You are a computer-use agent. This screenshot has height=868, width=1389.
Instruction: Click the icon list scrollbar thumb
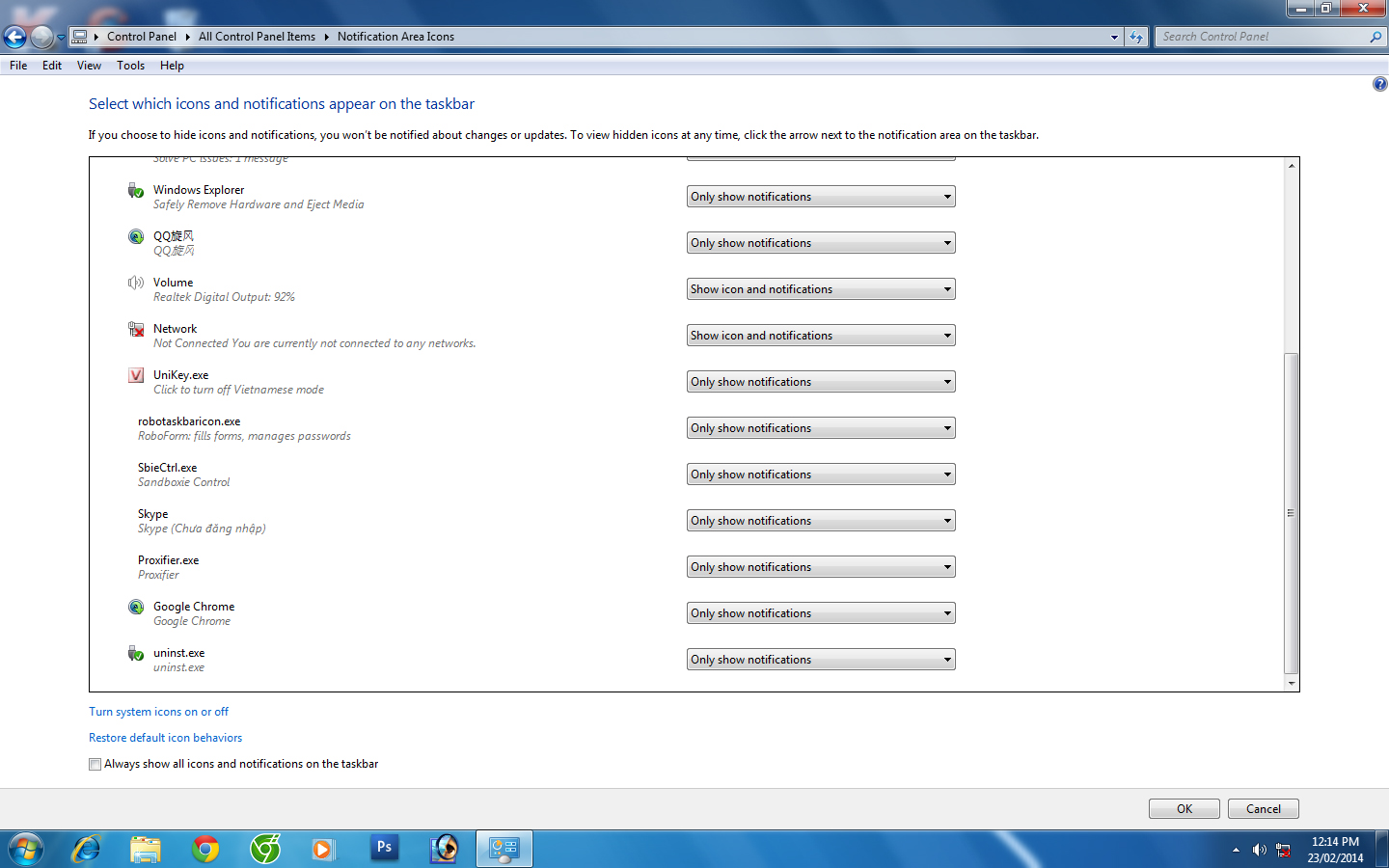(1291, 513)
